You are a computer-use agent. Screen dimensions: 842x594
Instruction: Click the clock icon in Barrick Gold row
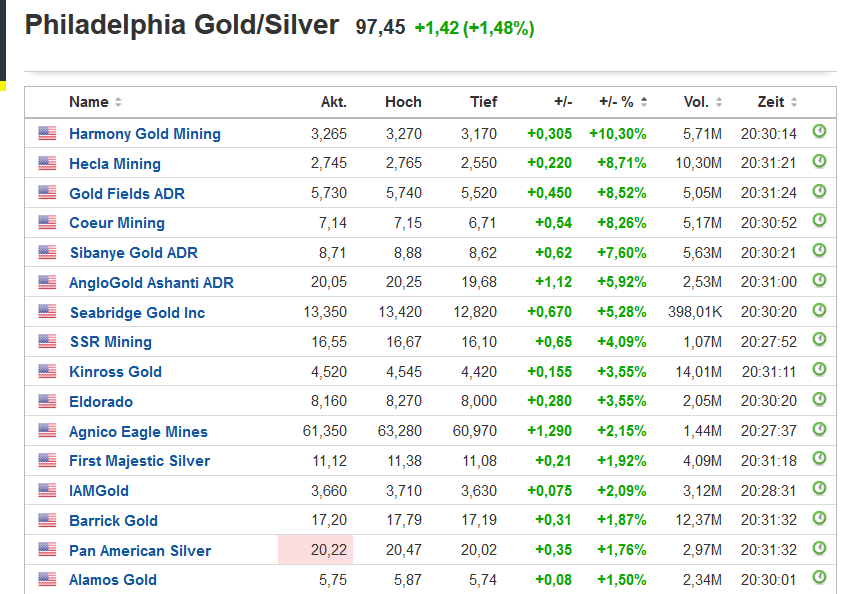coord(819,519)
